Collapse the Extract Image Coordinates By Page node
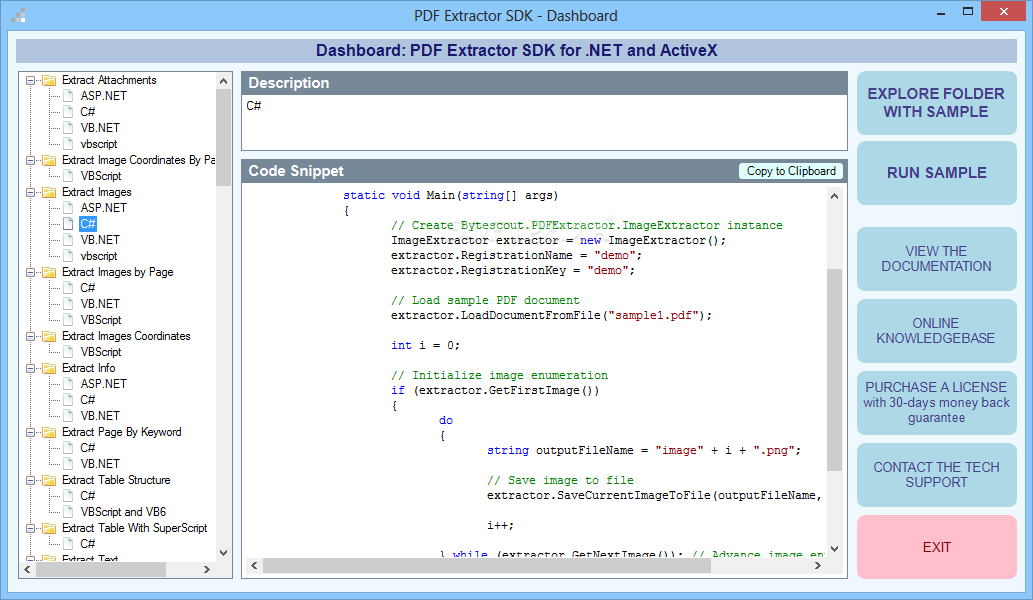This screenshot has height=600, width=1033. click(30, 160)
